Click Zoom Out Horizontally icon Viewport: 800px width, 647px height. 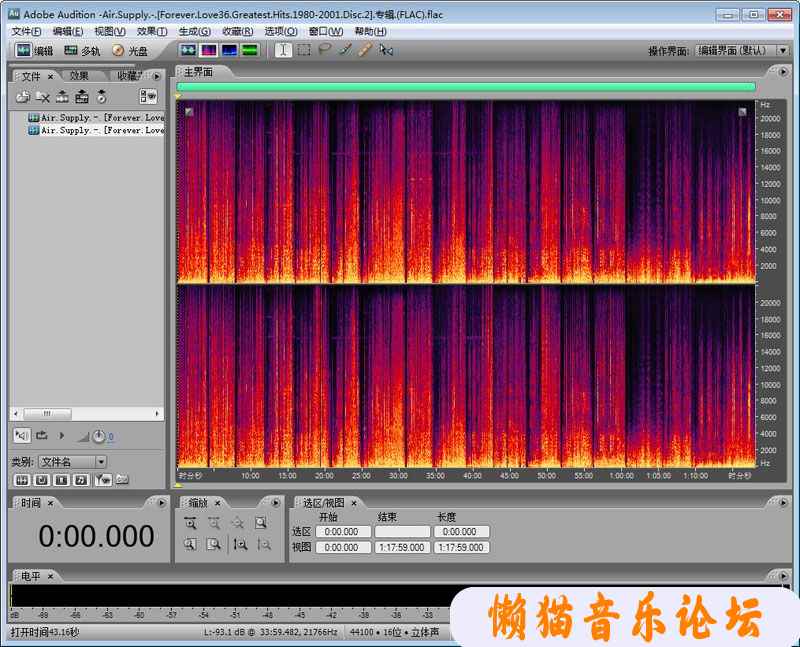[x=214, y=522]
